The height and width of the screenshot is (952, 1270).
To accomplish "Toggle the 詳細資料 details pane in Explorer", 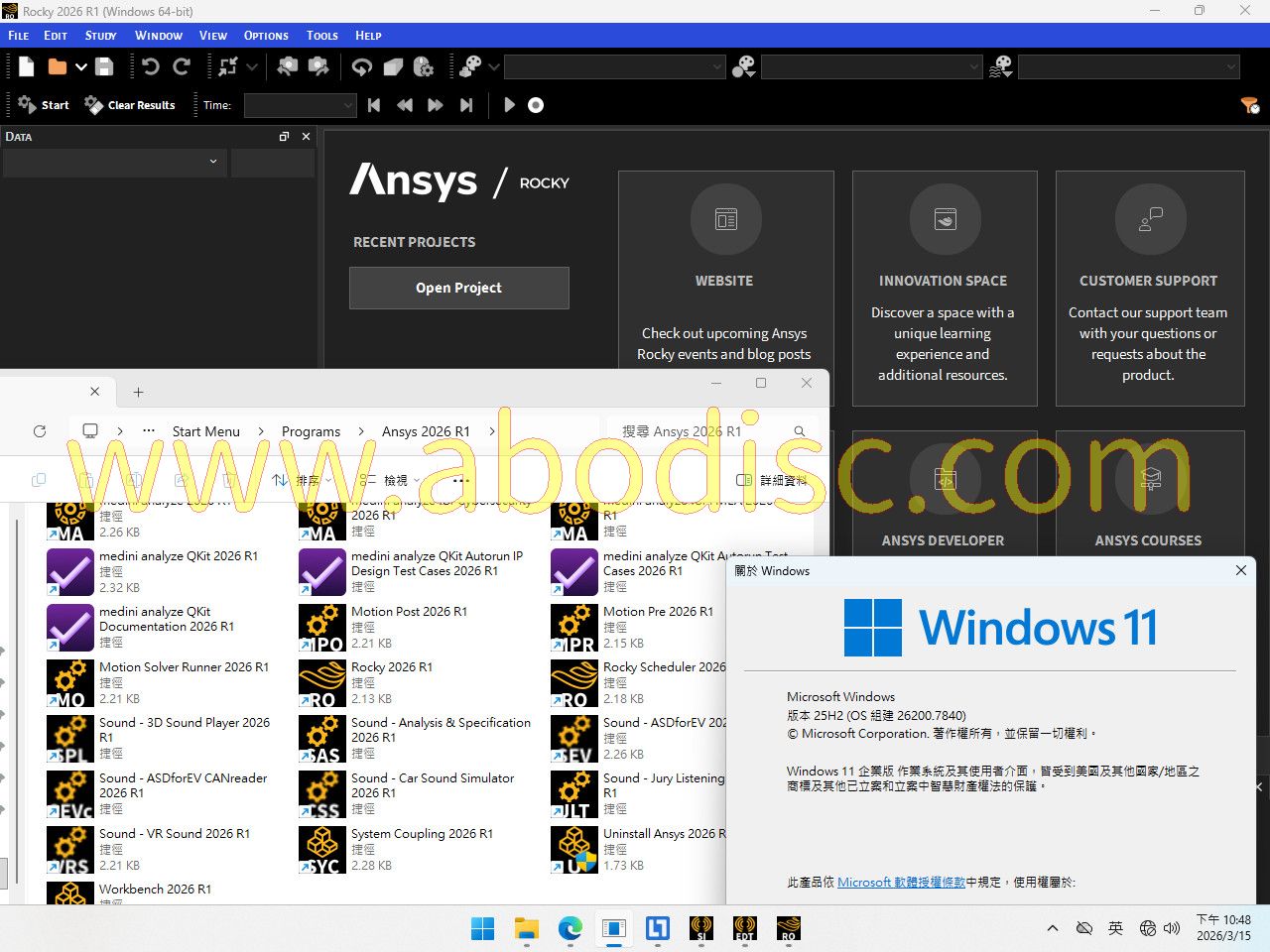I will point(772,480).
